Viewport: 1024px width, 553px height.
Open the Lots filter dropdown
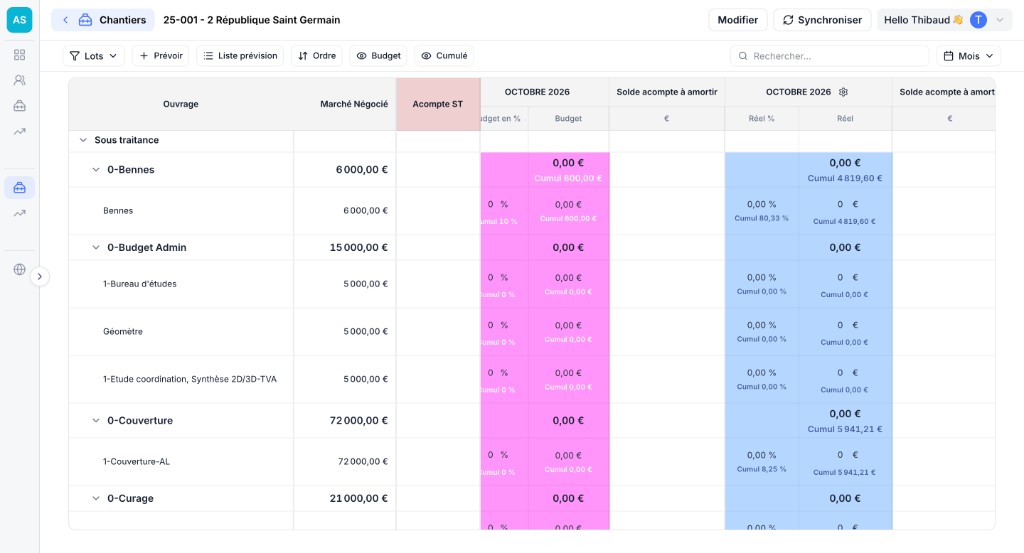coord(93,56)
